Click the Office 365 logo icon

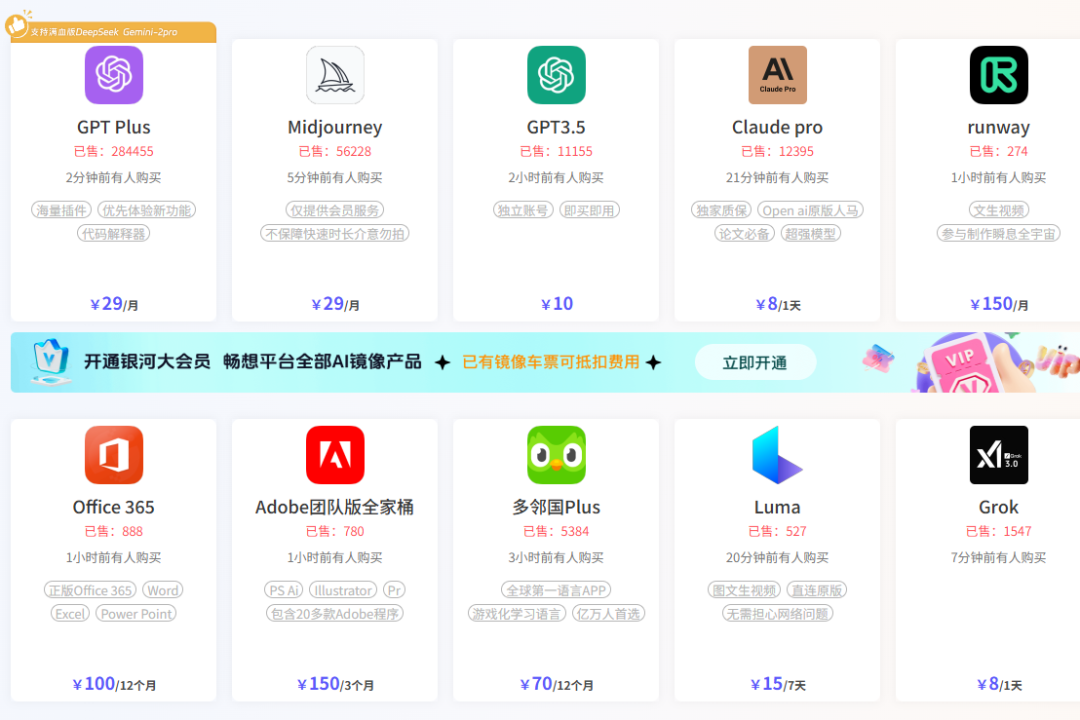point(113,455)
